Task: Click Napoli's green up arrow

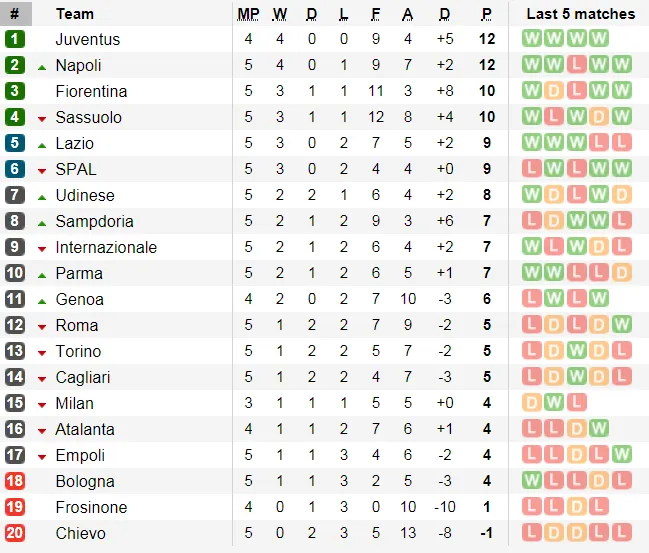Action: coord(42,67)
